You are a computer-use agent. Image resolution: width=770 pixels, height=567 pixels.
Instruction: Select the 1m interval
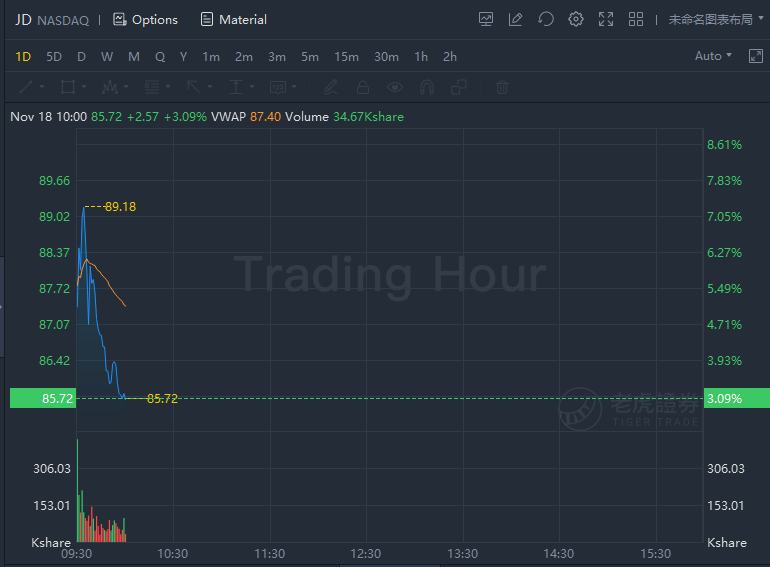tap(211, 57)
